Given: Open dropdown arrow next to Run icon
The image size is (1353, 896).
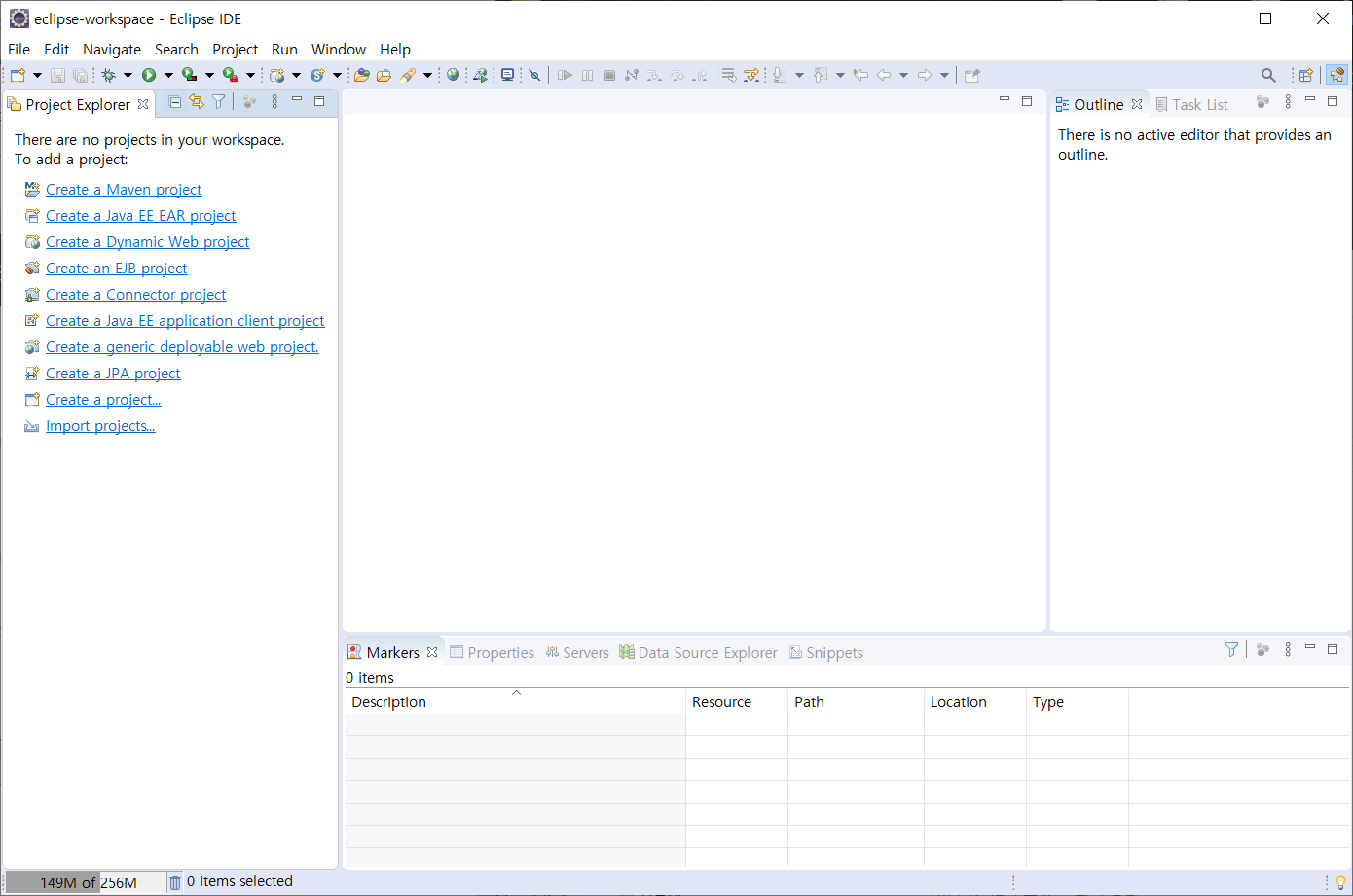Looking at the screenshot, I should click(168, 75).
